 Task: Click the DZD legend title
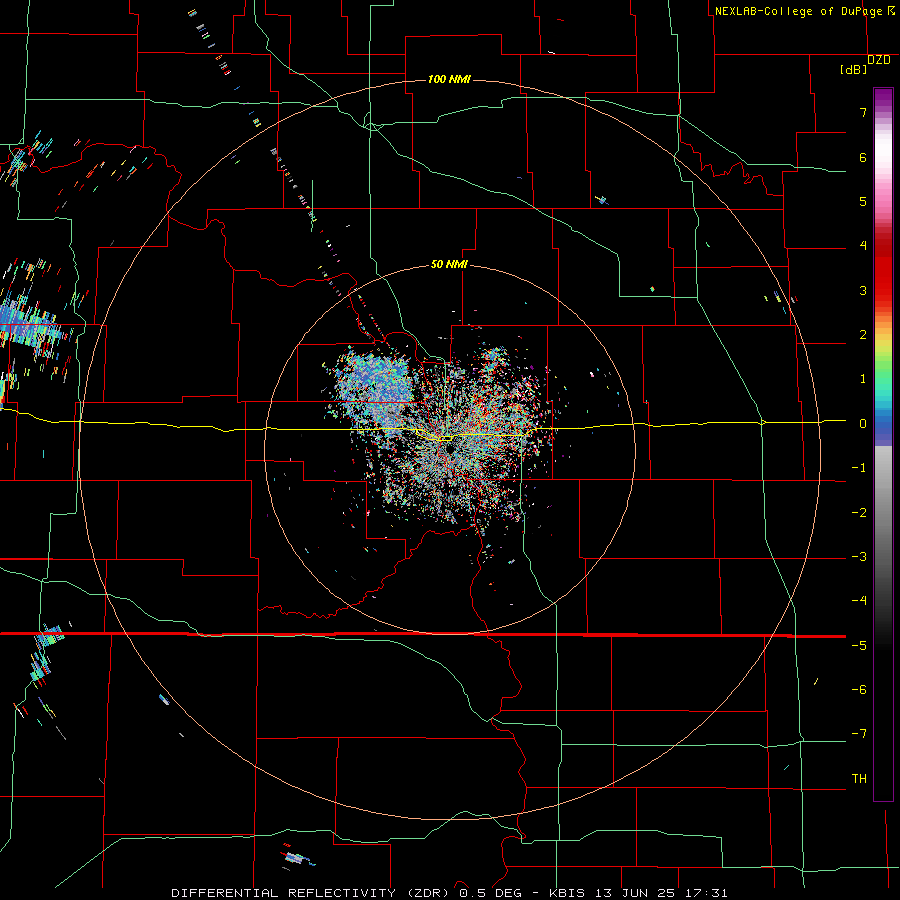click(x=879, y=60)
